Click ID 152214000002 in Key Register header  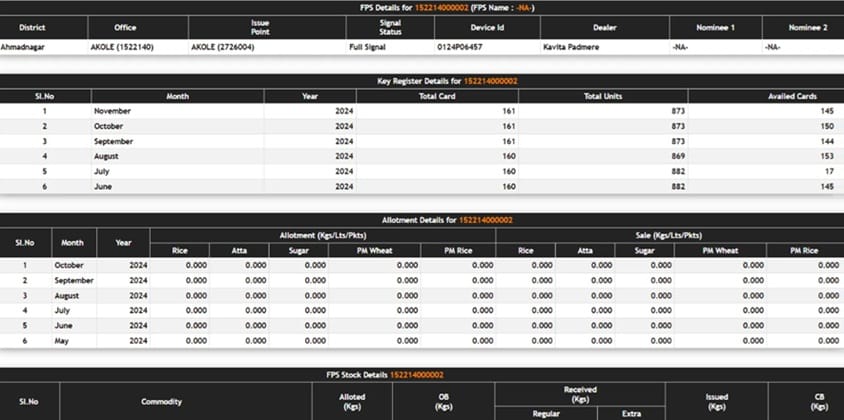coord(490,81)
